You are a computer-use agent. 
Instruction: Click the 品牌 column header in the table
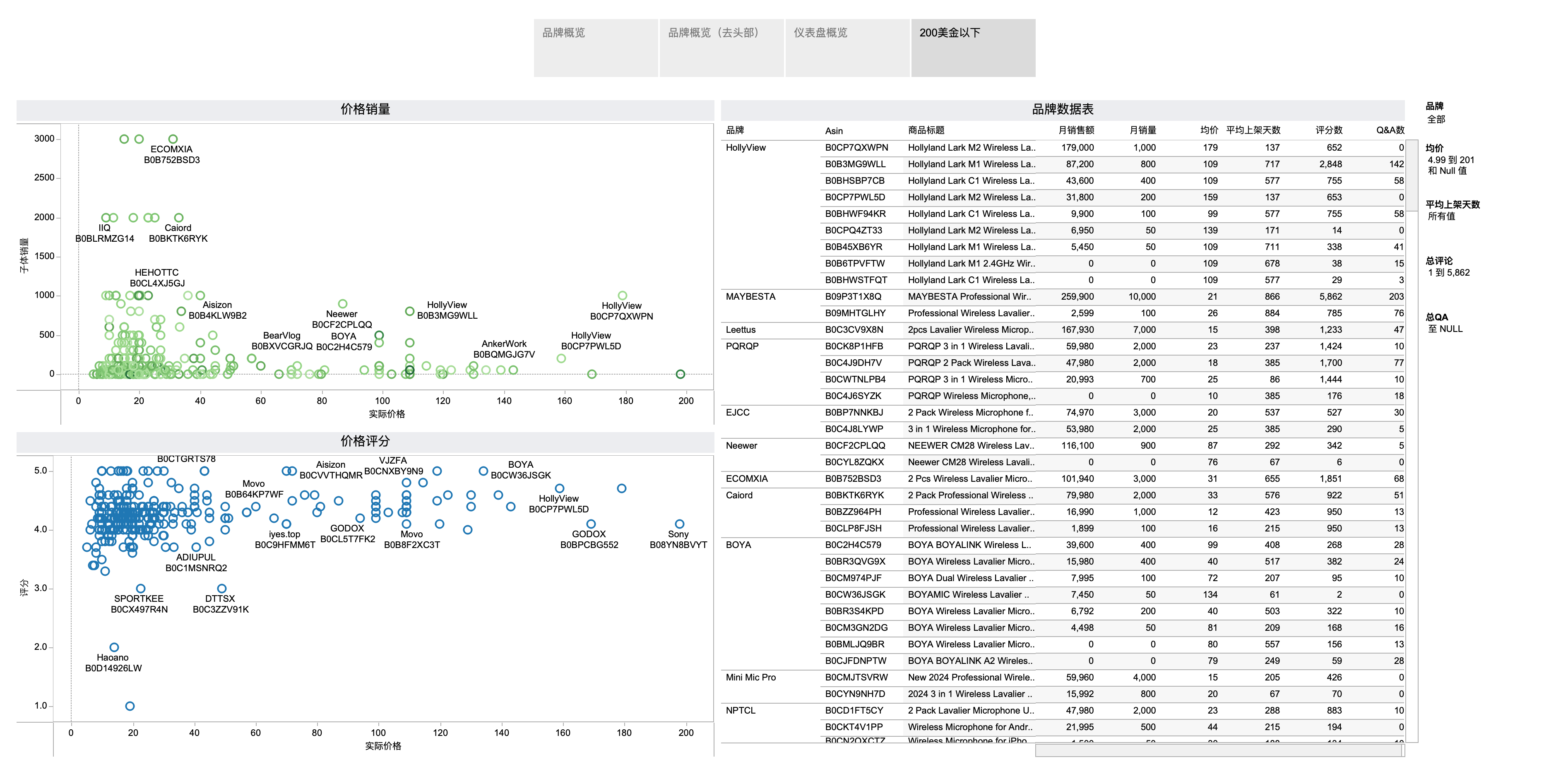(x=735, y=130)
